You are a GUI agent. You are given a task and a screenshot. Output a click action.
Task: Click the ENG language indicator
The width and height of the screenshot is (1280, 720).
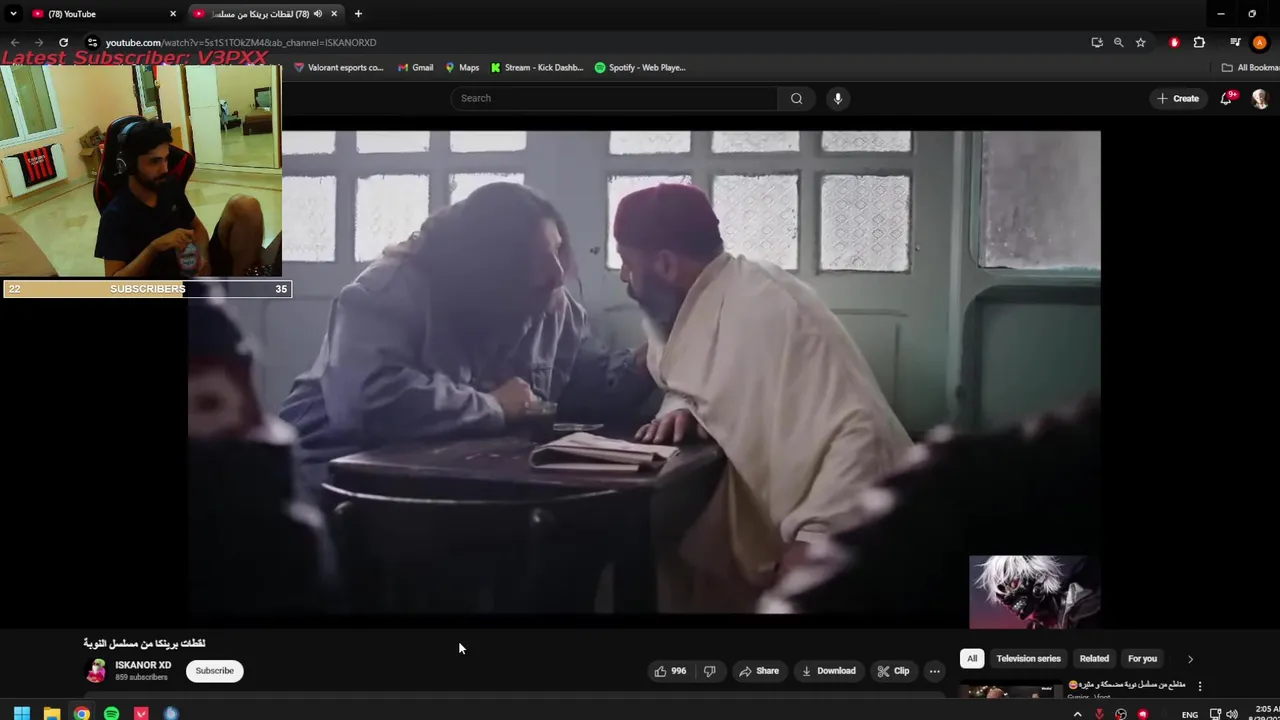[1190, 714]
